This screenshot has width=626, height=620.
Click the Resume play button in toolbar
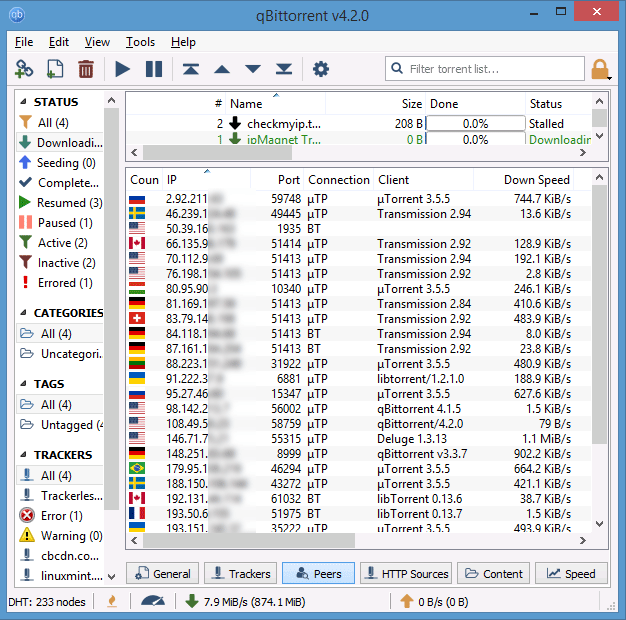(122, 69)
